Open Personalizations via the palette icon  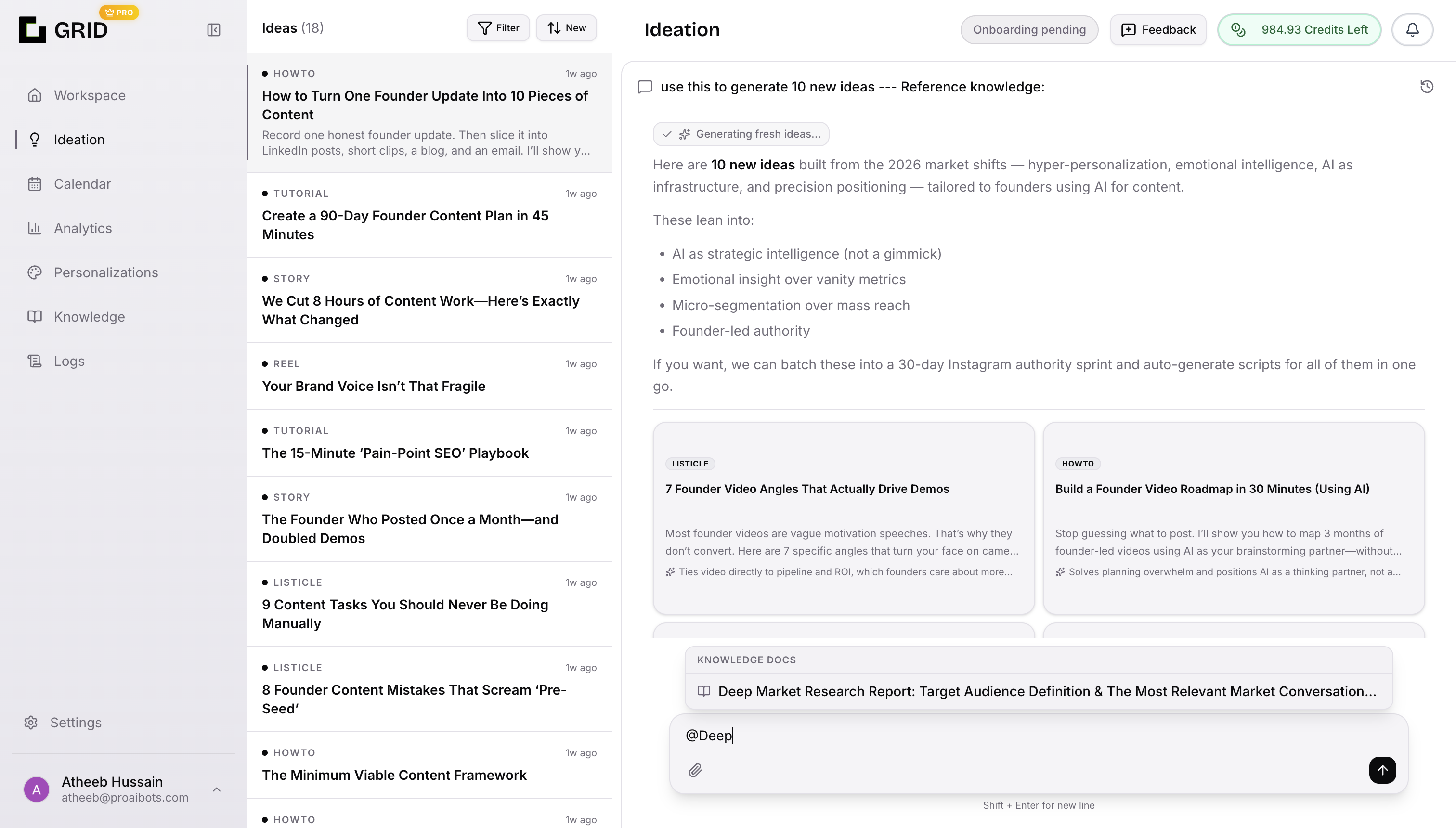tap(35, 272)
